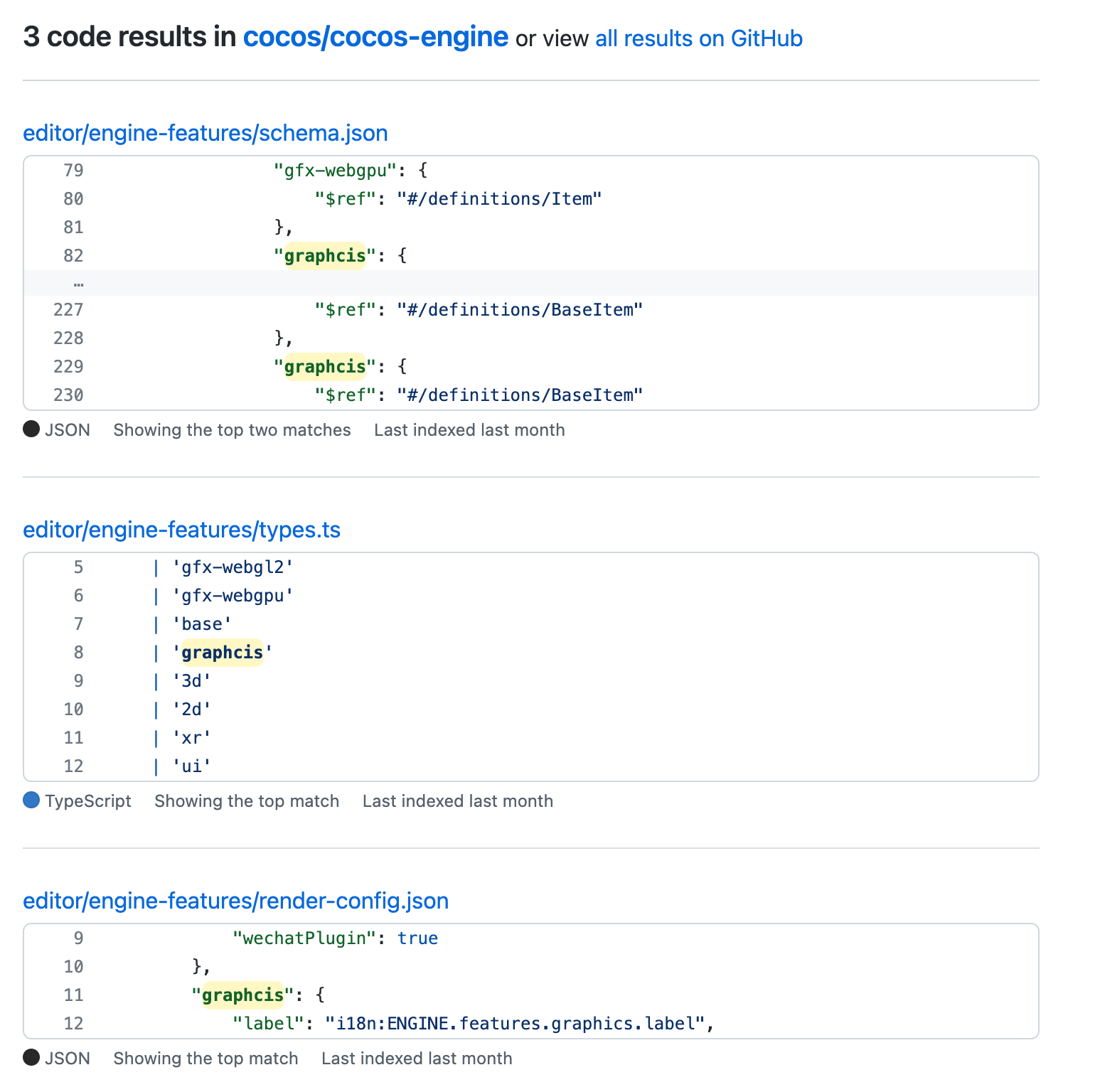
Task: Open editor/engine-features/render-config.json file
Action: pyautogui.click(x=235, y=901)
